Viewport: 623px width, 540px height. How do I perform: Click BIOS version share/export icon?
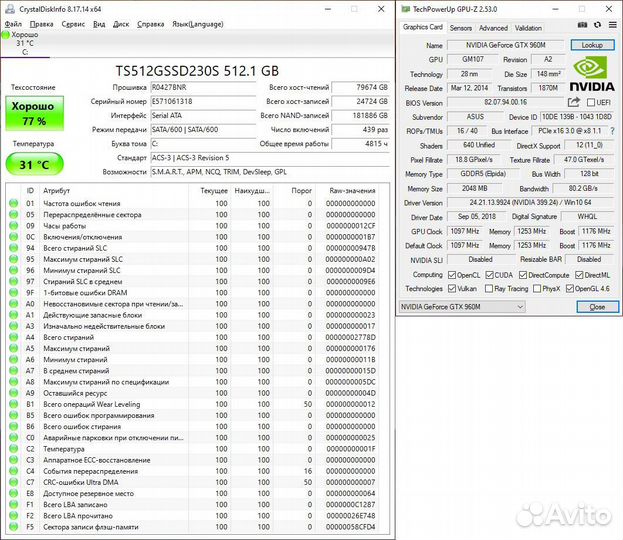point(573,102)
